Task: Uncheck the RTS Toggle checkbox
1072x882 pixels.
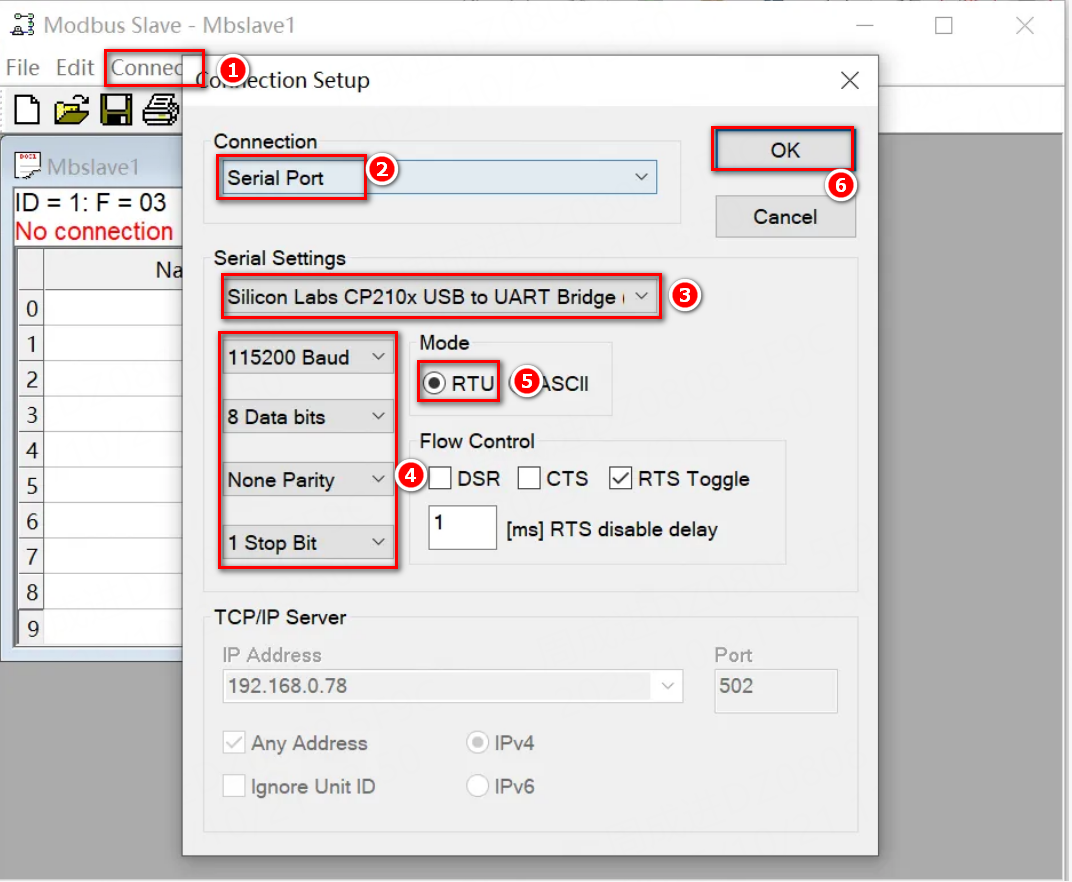Action: (x=620, y=479)
